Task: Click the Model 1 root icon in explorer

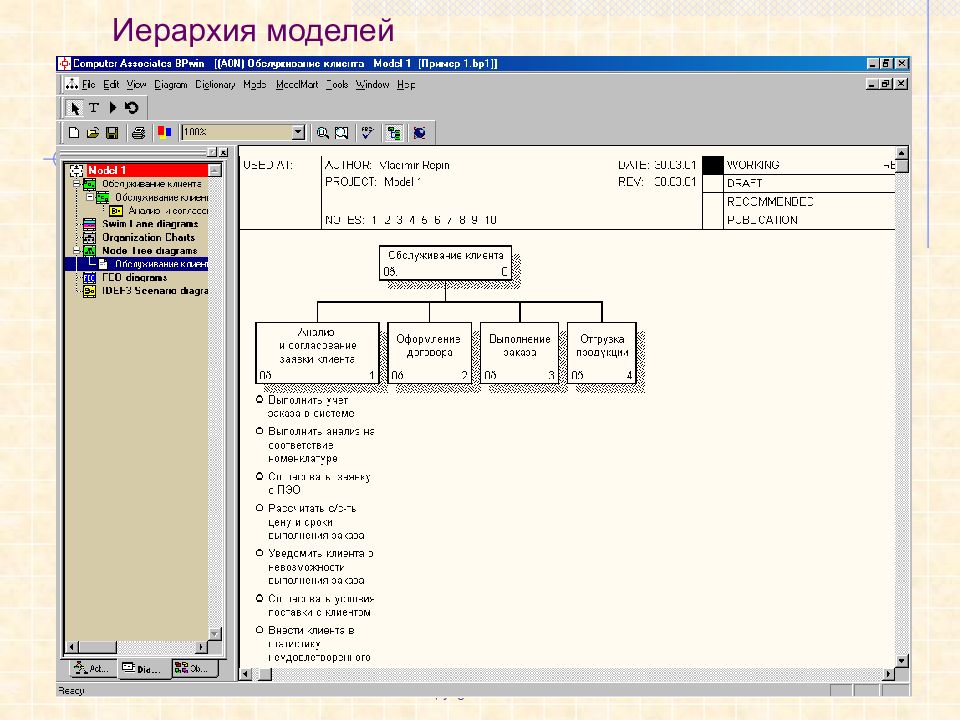Action: point(77,170)
